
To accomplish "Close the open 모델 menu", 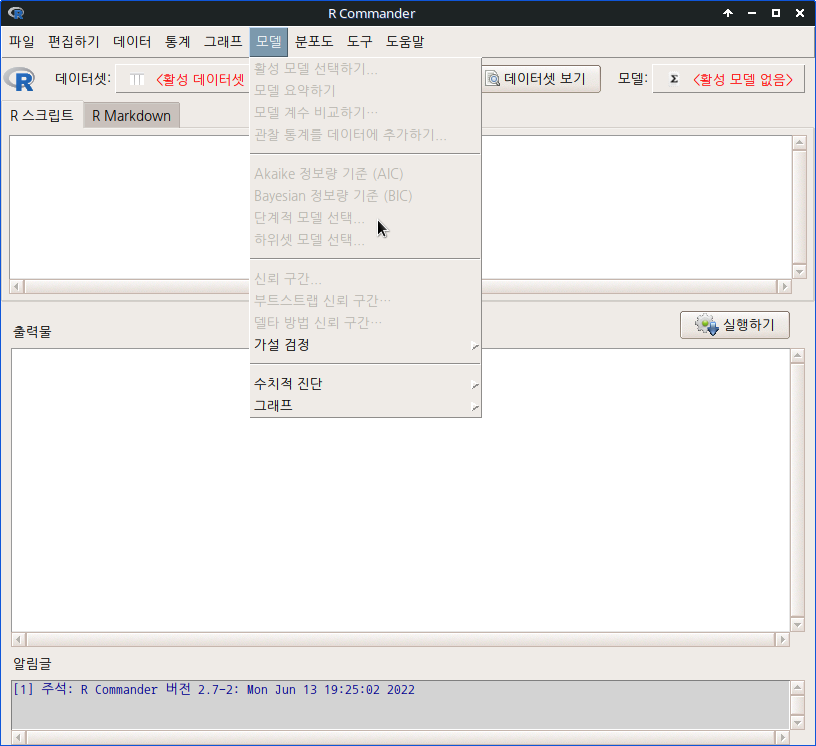I will pos(269,42).
